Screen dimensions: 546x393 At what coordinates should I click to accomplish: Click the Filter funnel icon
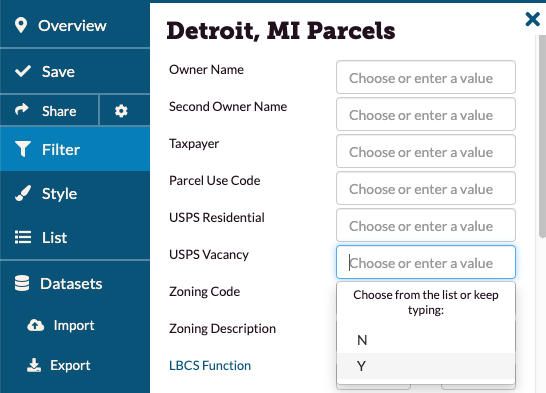(23, 149)
